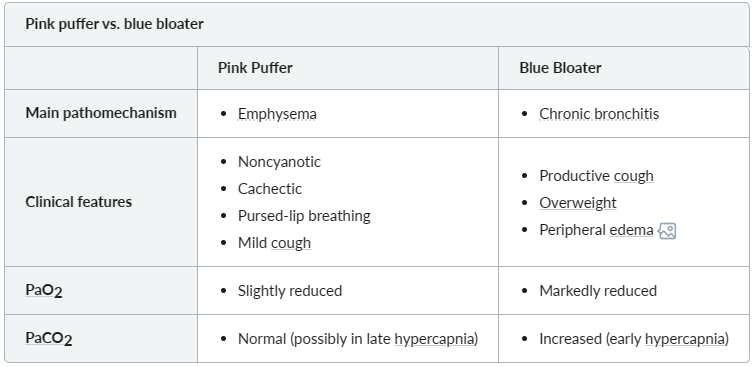Viewport: 755px width, 367px height.
Task: Click the Noncyanotic bullet text
Action: pos(279,162)
